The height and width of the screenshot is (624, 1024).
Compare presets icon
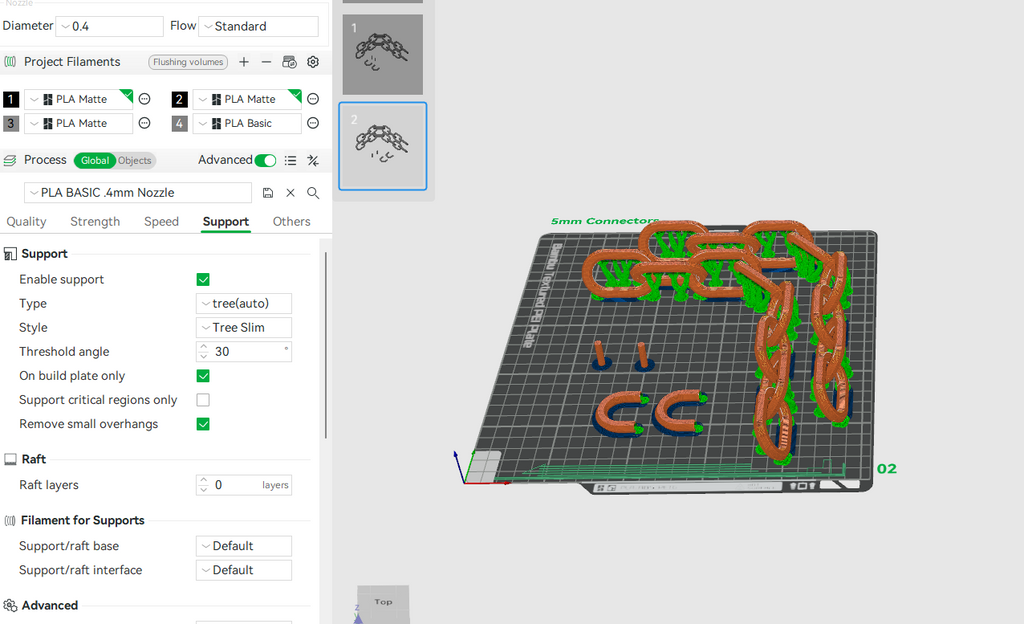pyautogui.click(x=313, y=161)
